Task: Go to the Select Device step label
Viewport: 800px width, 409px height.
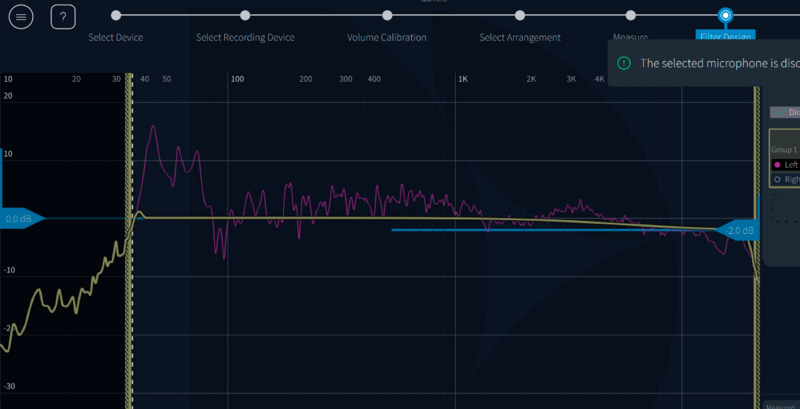Action: 116,38
